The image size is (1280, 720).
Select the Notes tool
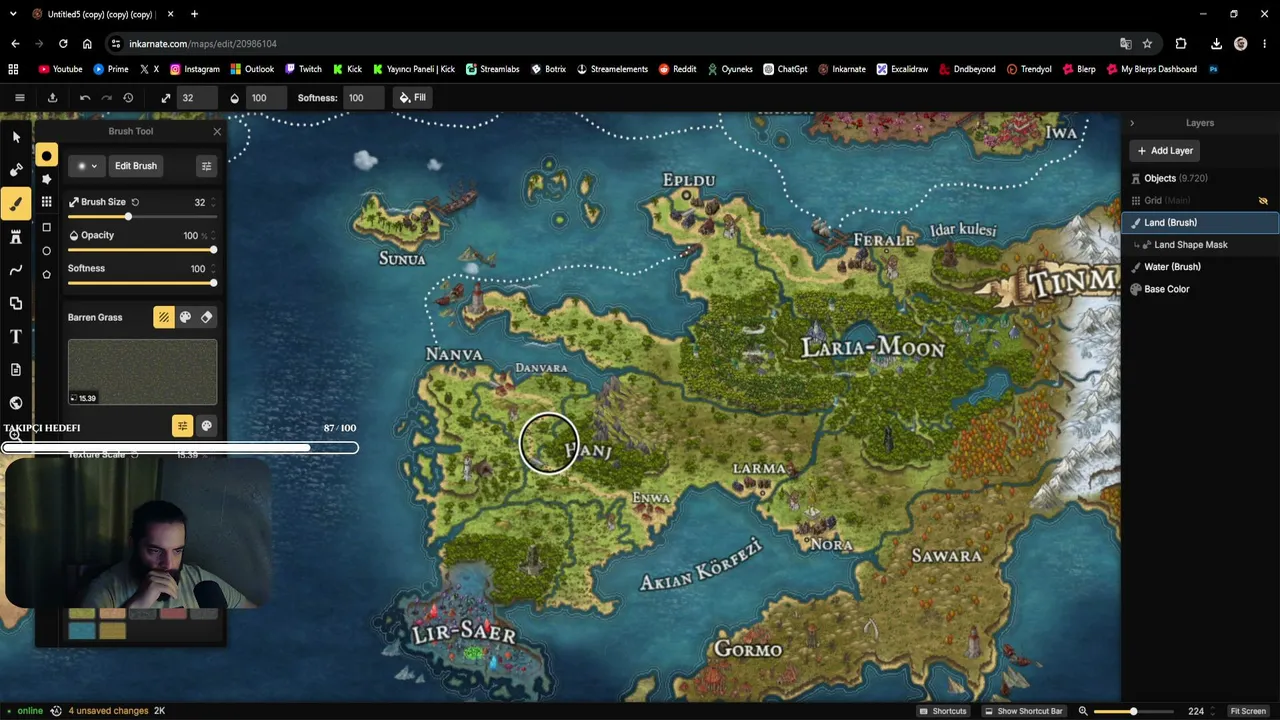click(x=16, y=370)
